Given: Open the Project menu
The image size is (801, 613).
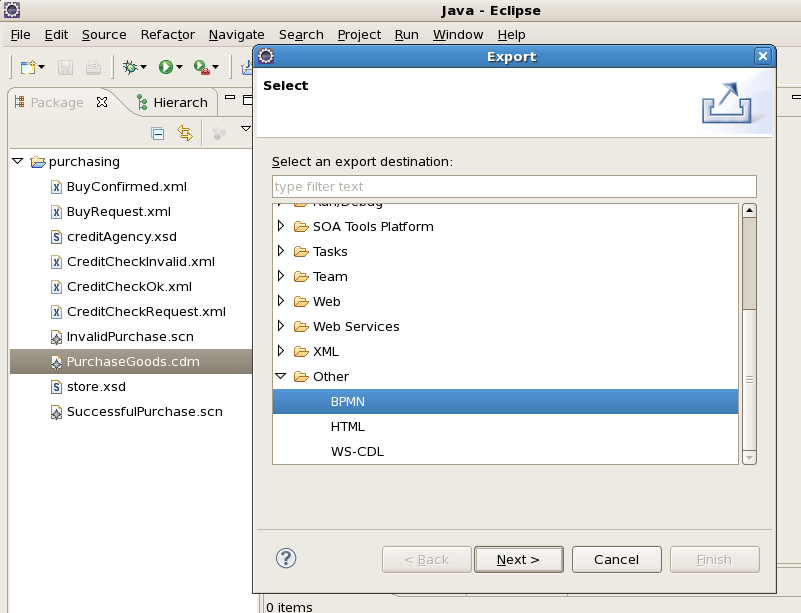Looking at the screenshot, I should [x=359, y=35].
